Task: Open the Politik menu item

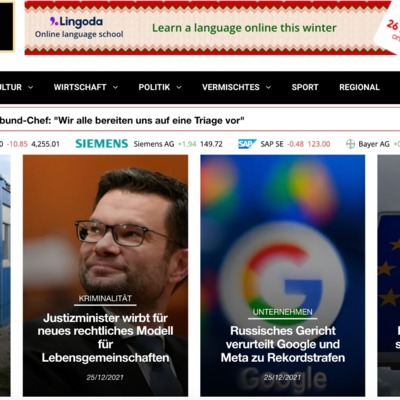Action: click(154, 87)
